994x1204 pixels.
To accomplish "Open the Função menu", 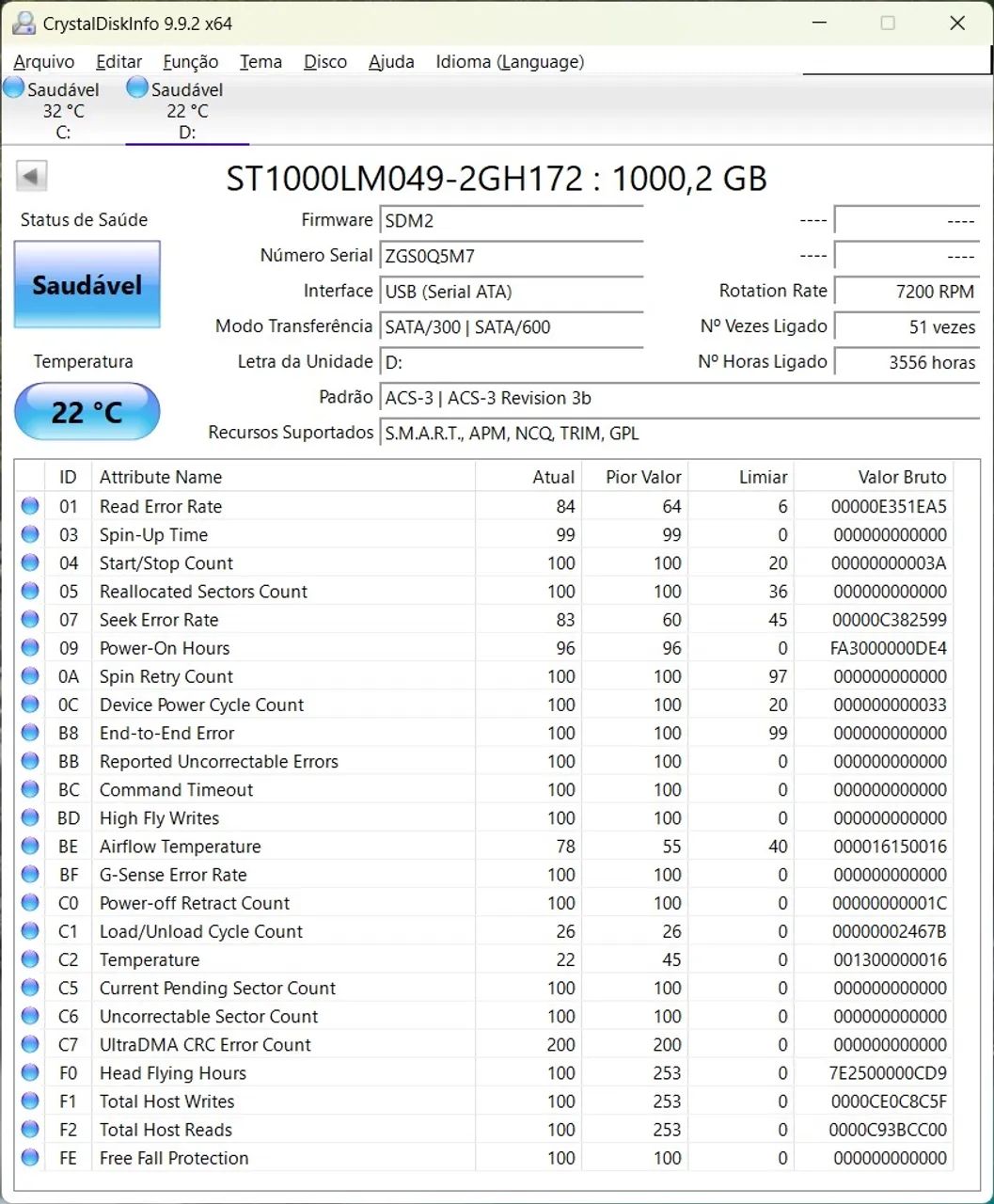I will pyautogui.click(x=191, y=62).
